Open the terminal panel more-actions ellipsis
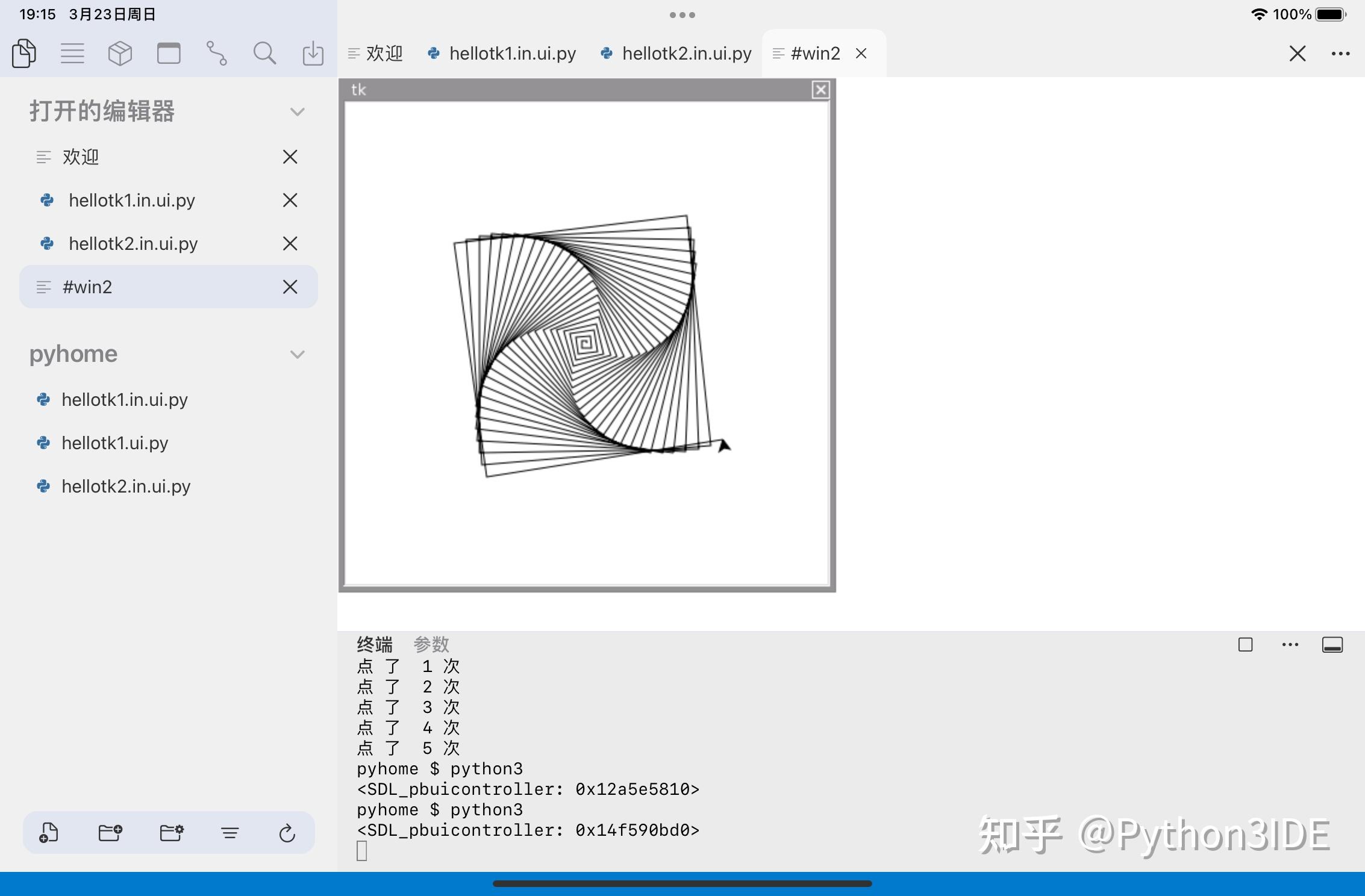Screen dimensions: 1365x896 point(1289,644)
